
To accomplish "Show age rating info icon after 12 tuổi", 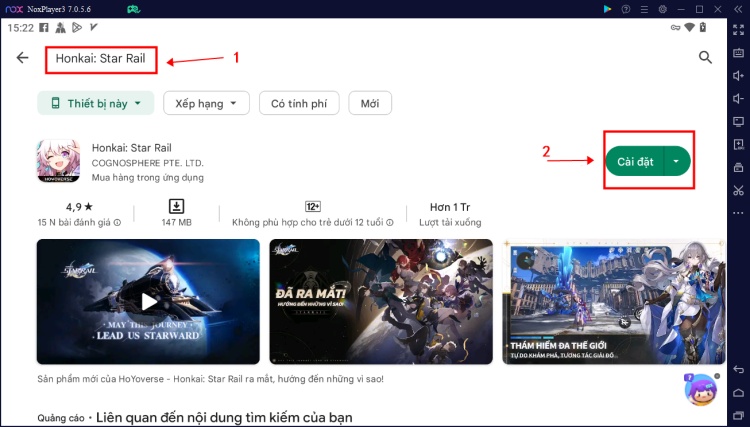I will point(390,222).
